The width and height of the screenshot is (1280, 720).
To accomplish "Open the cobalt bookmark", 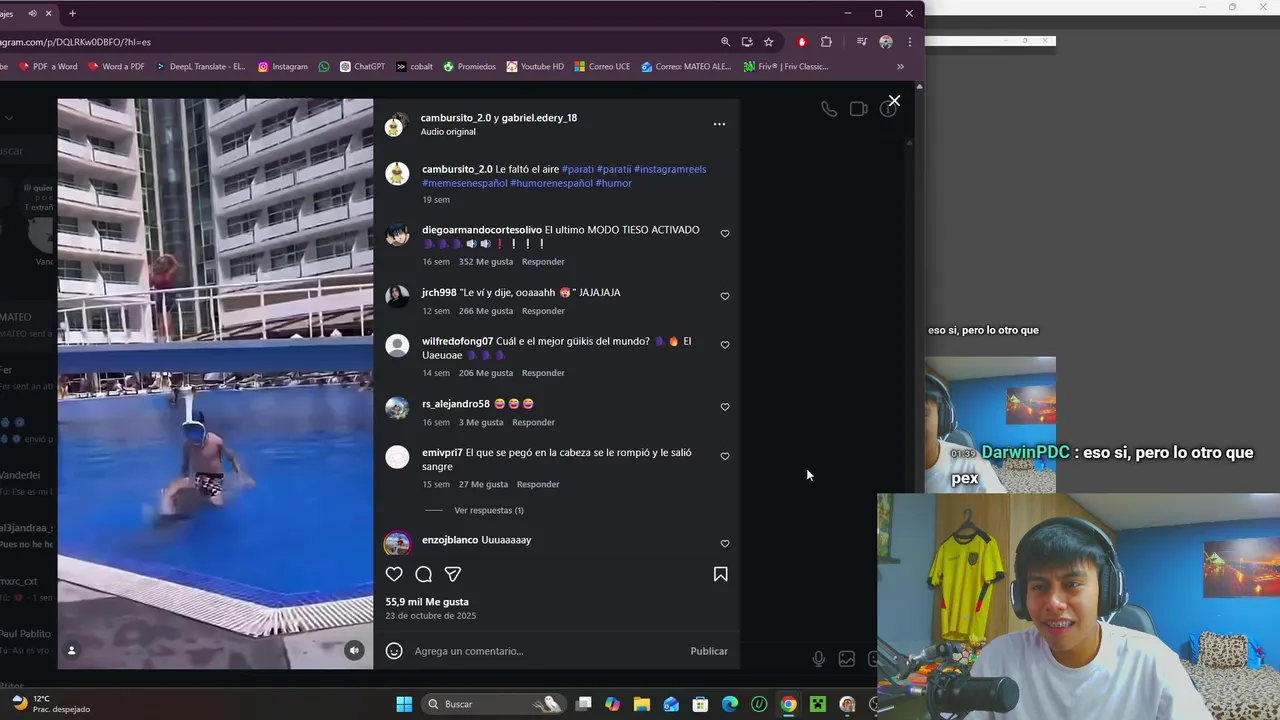I will (414, 67).
